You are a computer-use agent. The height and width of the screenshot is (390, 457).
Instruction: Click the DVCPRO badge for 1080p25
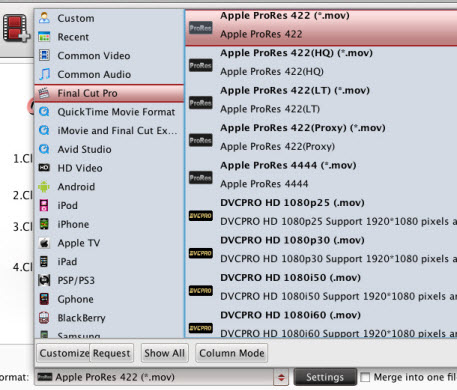click(x=201, y=216)
